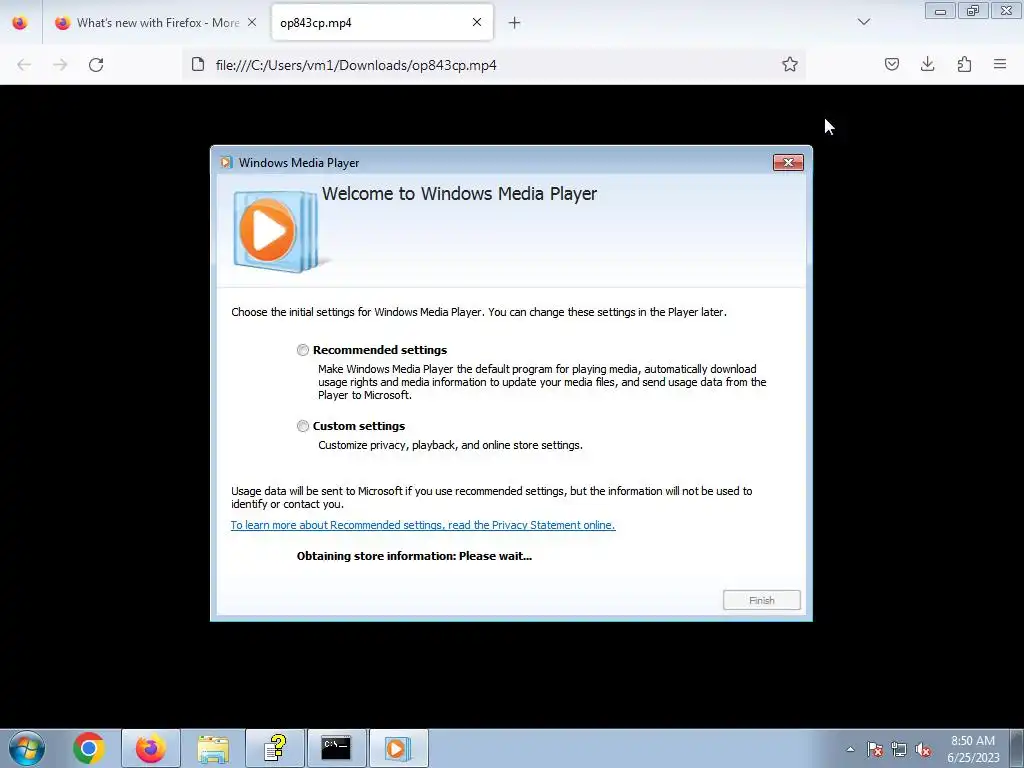The image size is (1024, 768).
Task: Close the What's new with Firefox tab
Action: pos(252,23)
